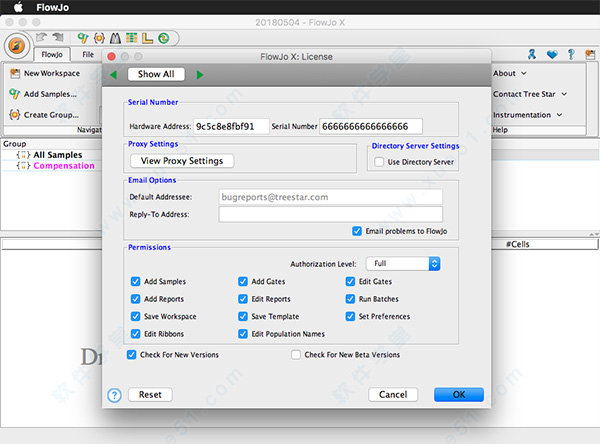600x444 pixels.
Task: Open the Layout Editor L-shaped icon
Action: pyautogui.click(x=147, y=38)
